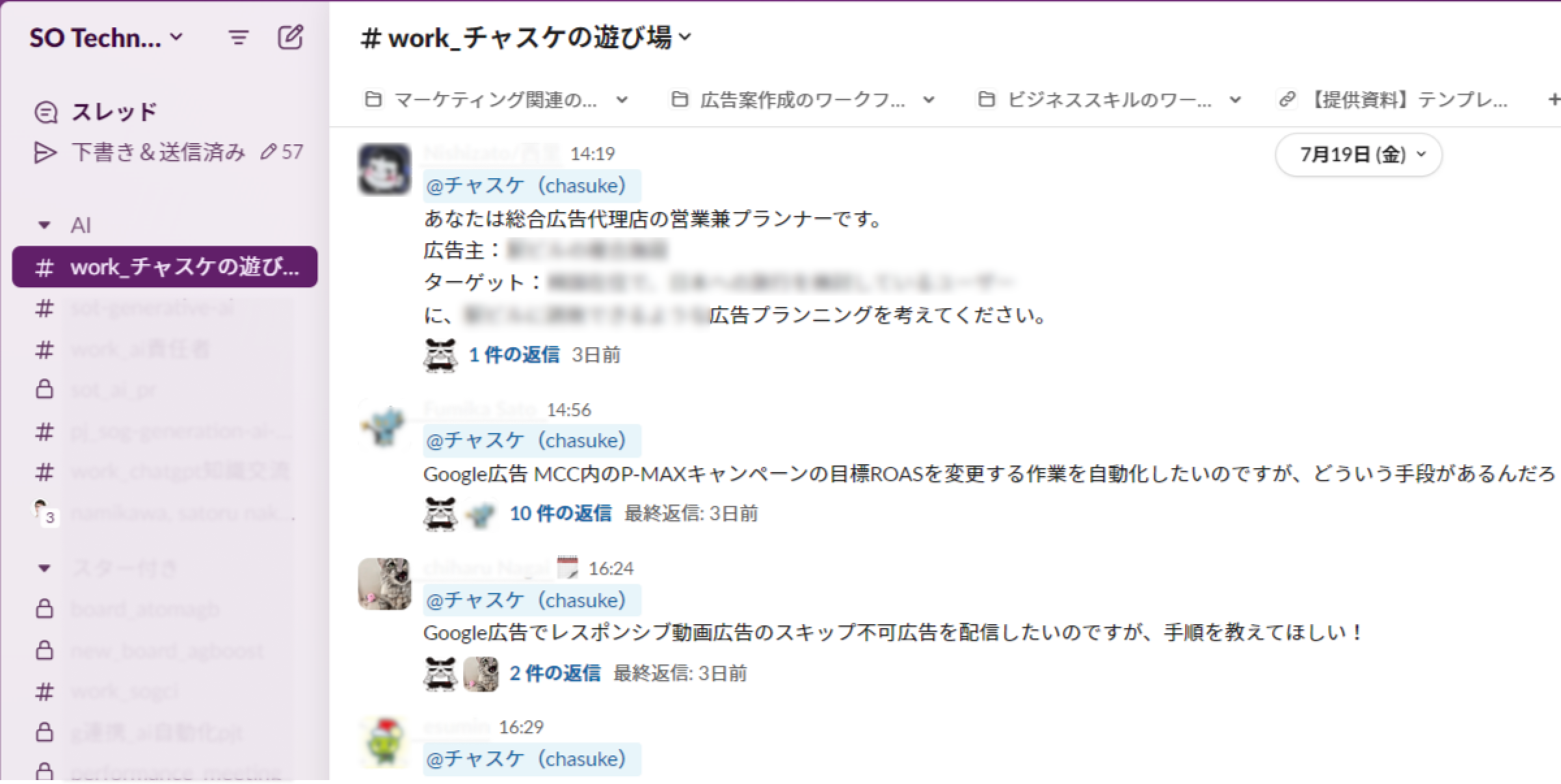Image resolution: width=1561 pixels, height=784 pixels.
Task: Collapse the スター付き sidebar section
Action: tap(44, 568)
